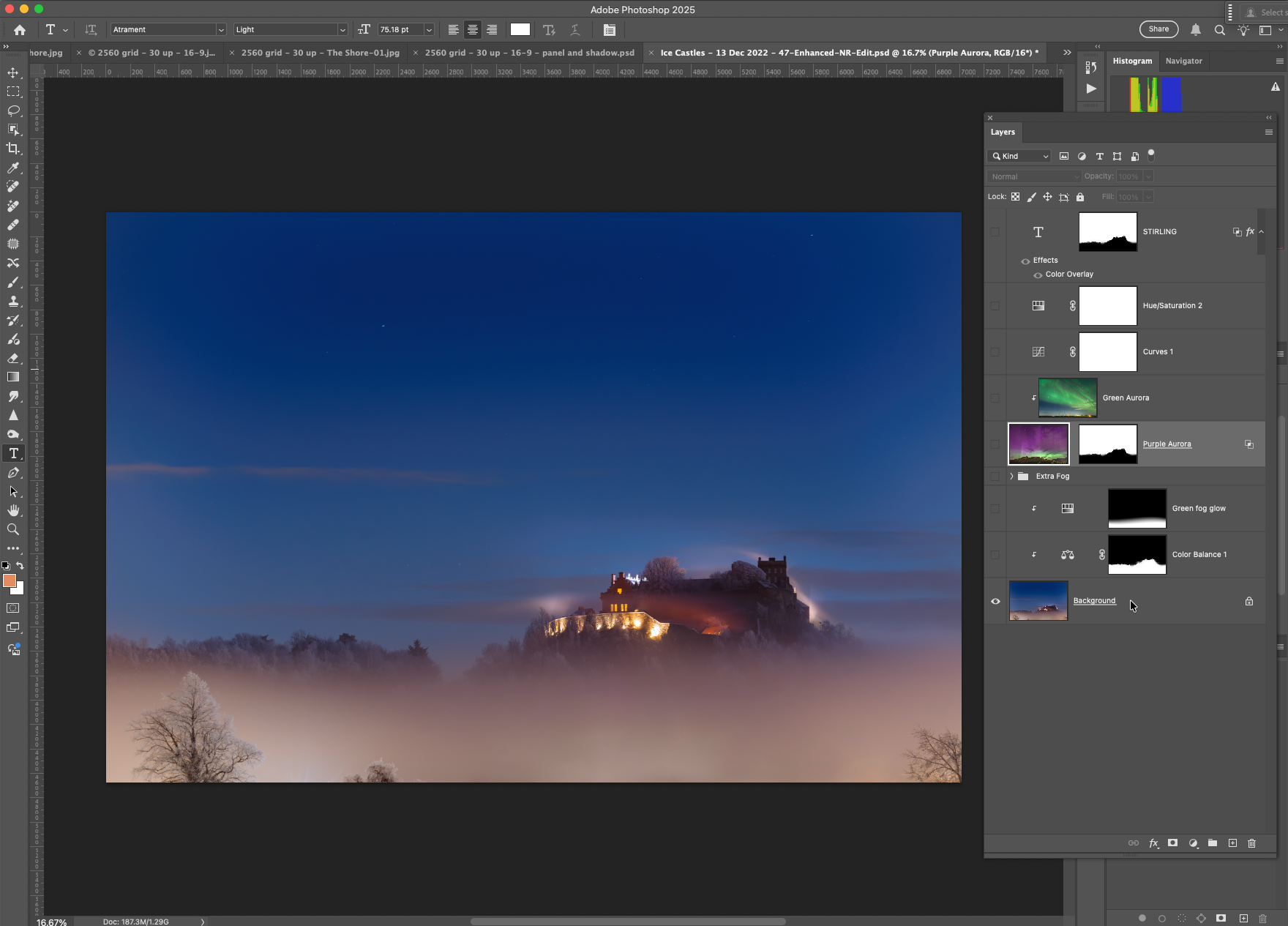Screen dimensions: 1288x926
Task: Switch to the Navigator tab
Action: 1183,61
